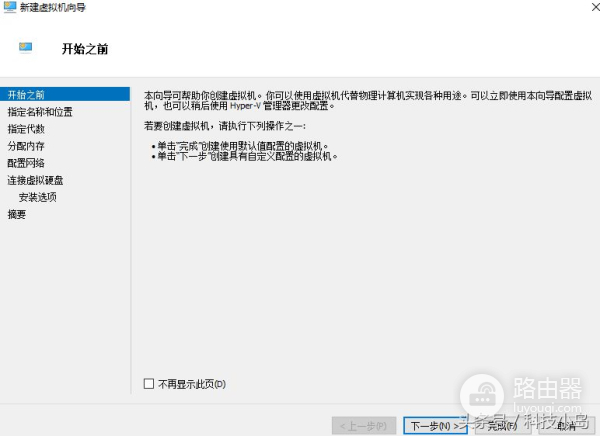Enable the 不再显示此页 checkbox
This screenshot has width=600, height=436.
[x=149, y=384]
